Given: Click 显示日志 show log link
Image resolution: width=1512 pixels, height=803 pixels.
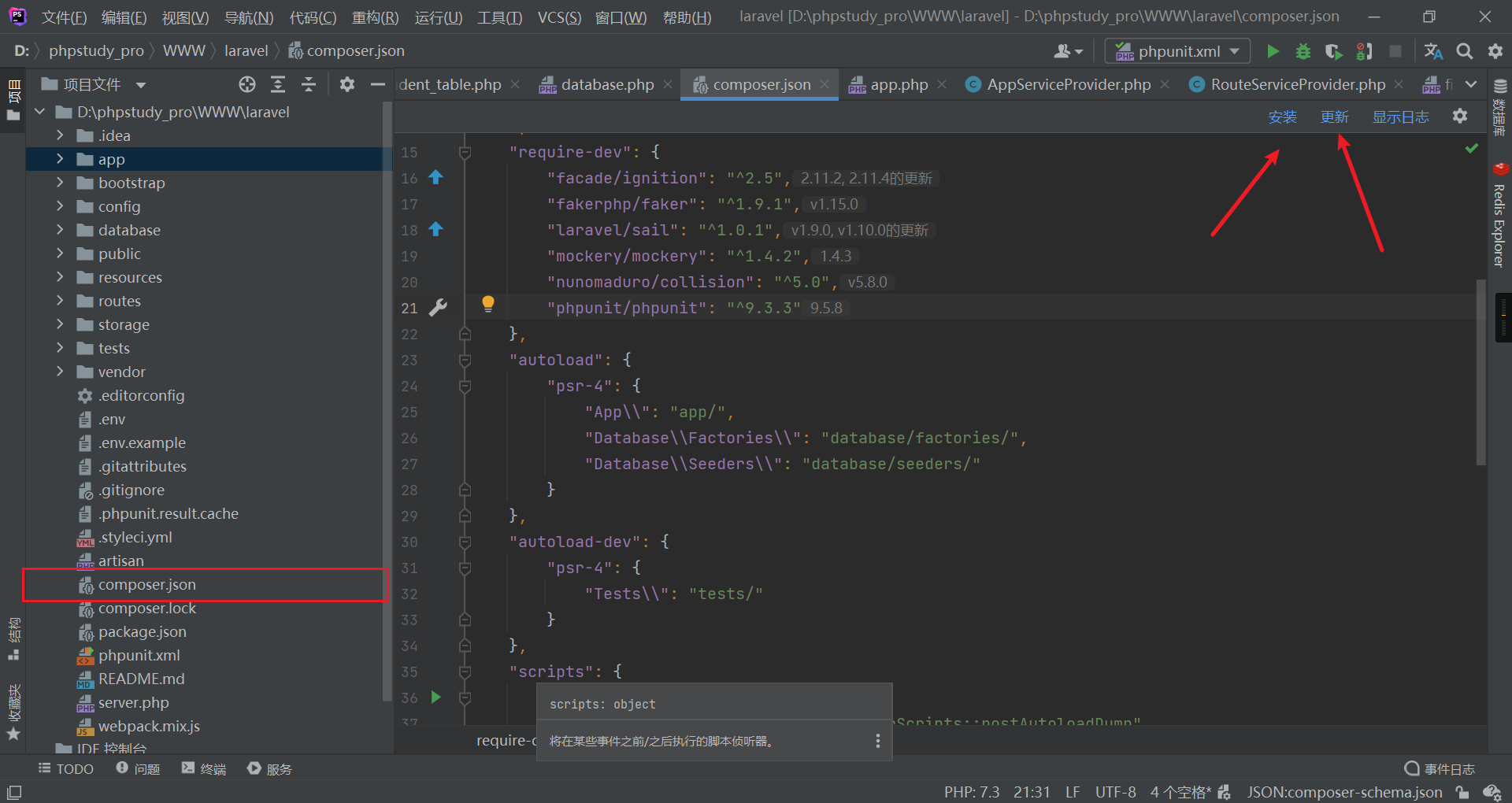Looking at the screenshot, I should point(1400,117).
